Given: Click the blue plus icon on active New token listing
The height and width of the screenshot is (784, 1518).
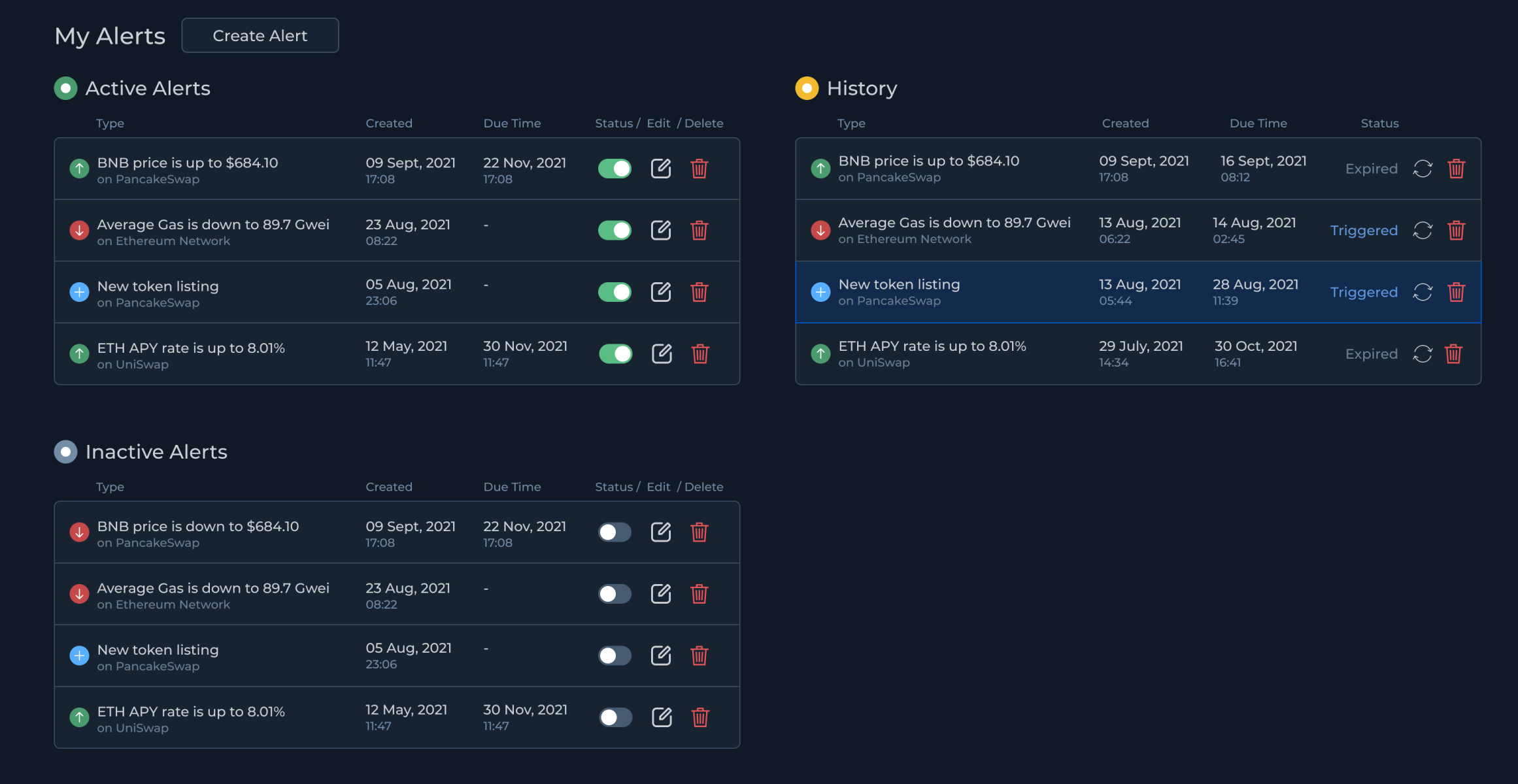Looking at the screenshot, I should (x=79, y=292).
